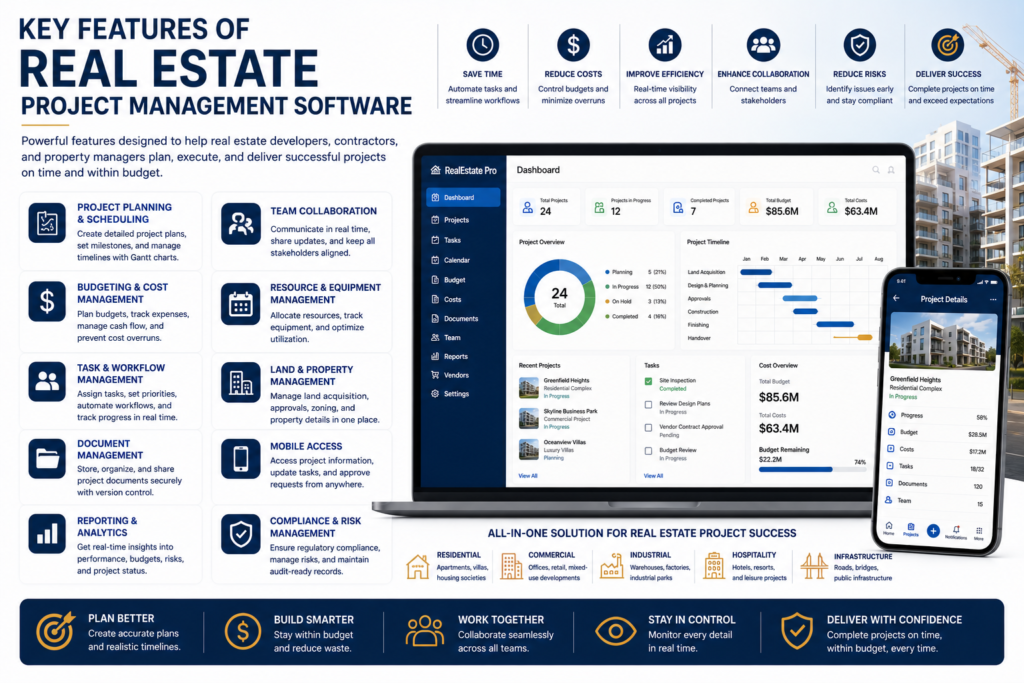Click the Commercial building icon
The height and width of the screenshot is (683, 1024).
click(x=511, y=565)
